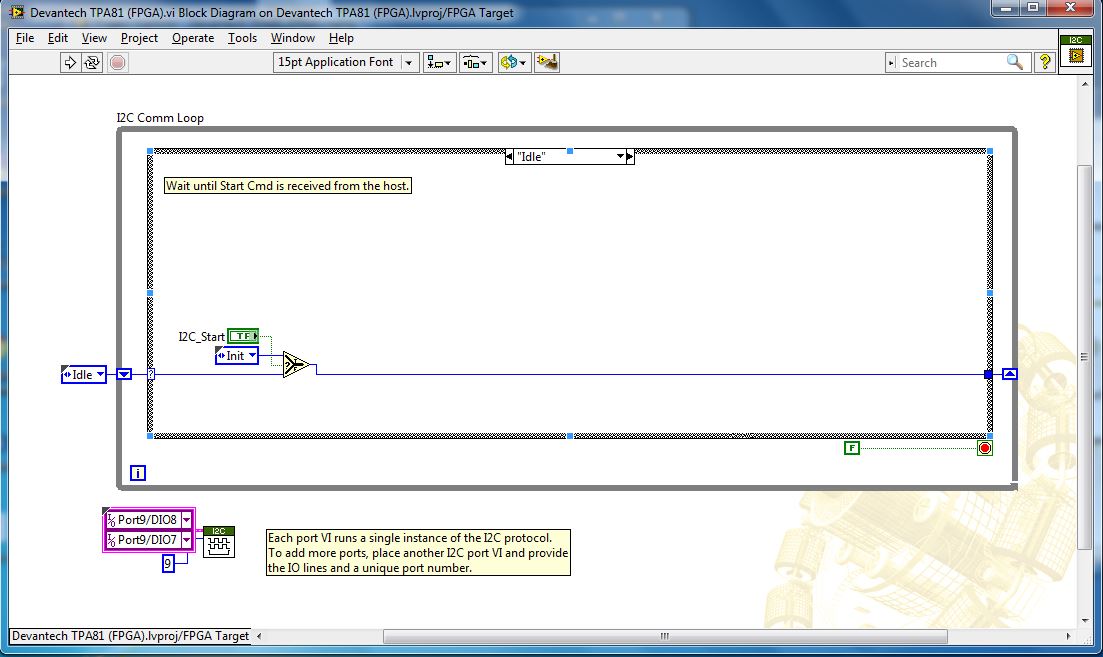Screen dimensions: 1103x657
Task: Select the case output tunnel
Action: click(988, 375)
